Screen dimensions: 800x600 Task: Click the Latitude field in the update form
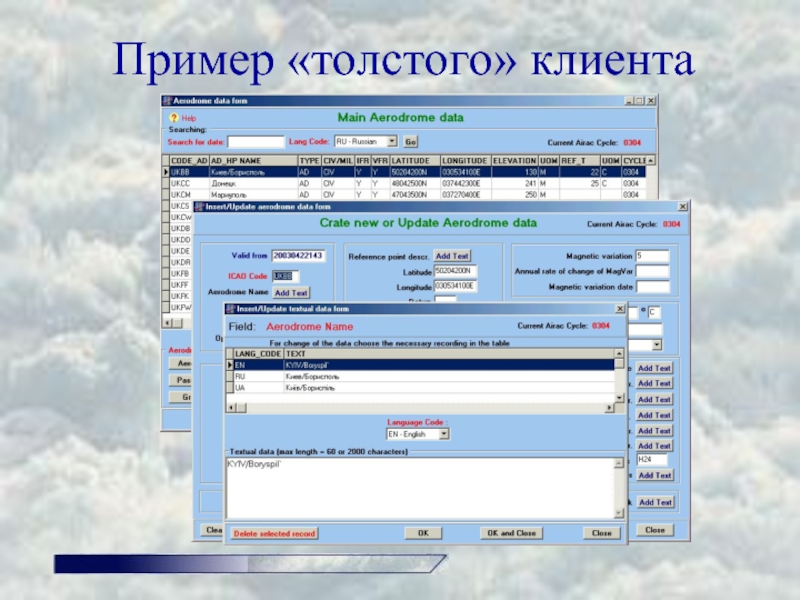pos(456,271)
